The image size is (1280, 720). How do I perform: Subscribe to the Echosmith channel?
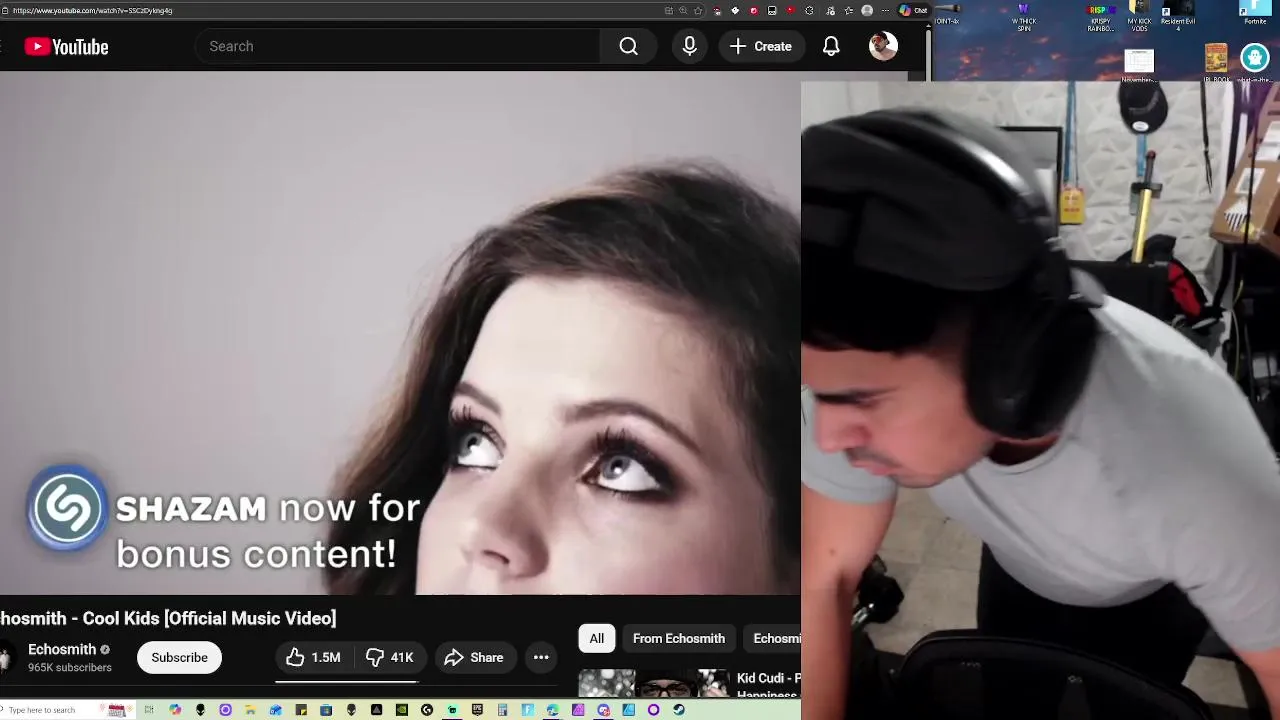coord(180,657)
